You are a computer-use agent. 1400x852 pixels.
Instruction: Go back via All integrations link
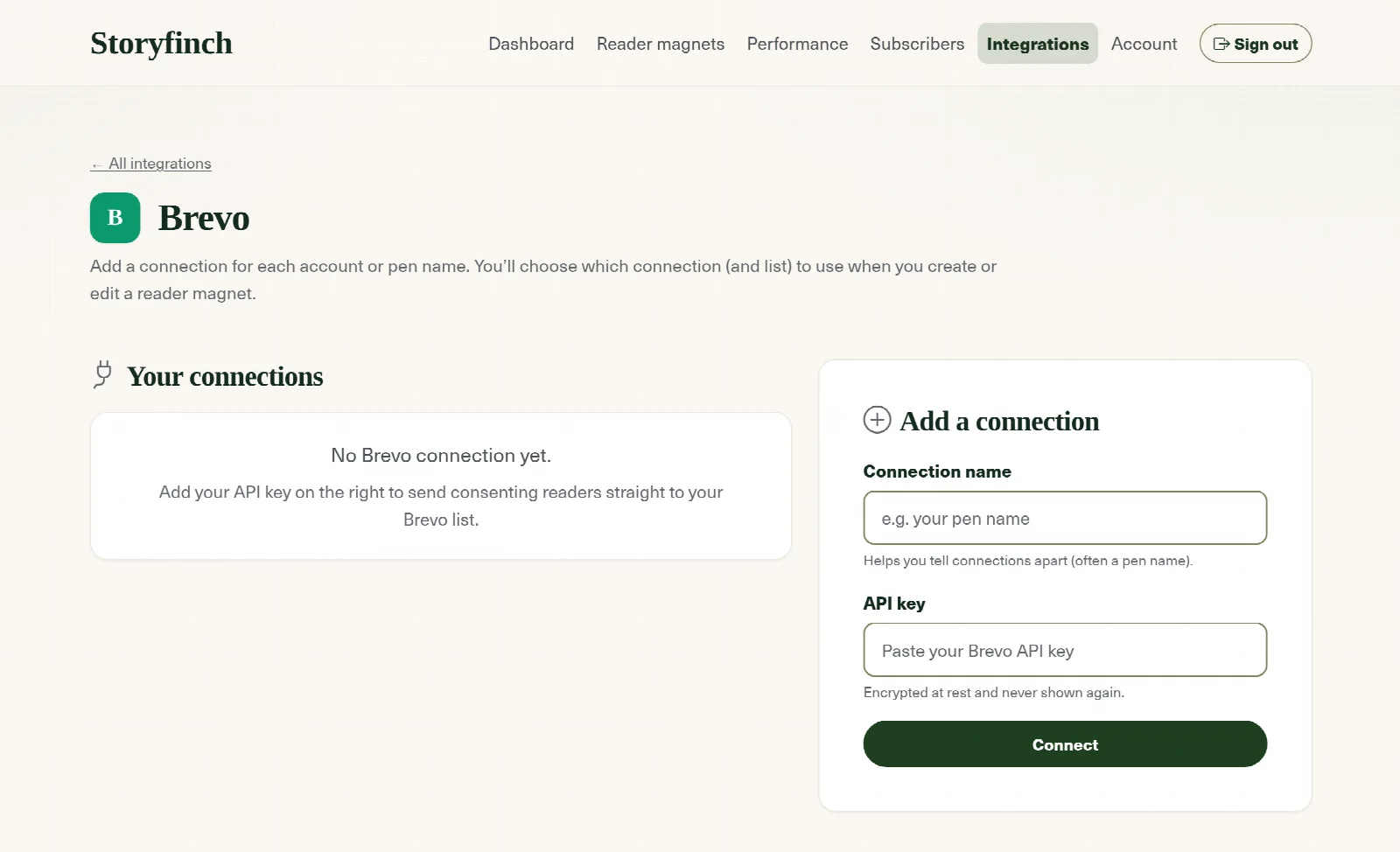coord(150,164)
